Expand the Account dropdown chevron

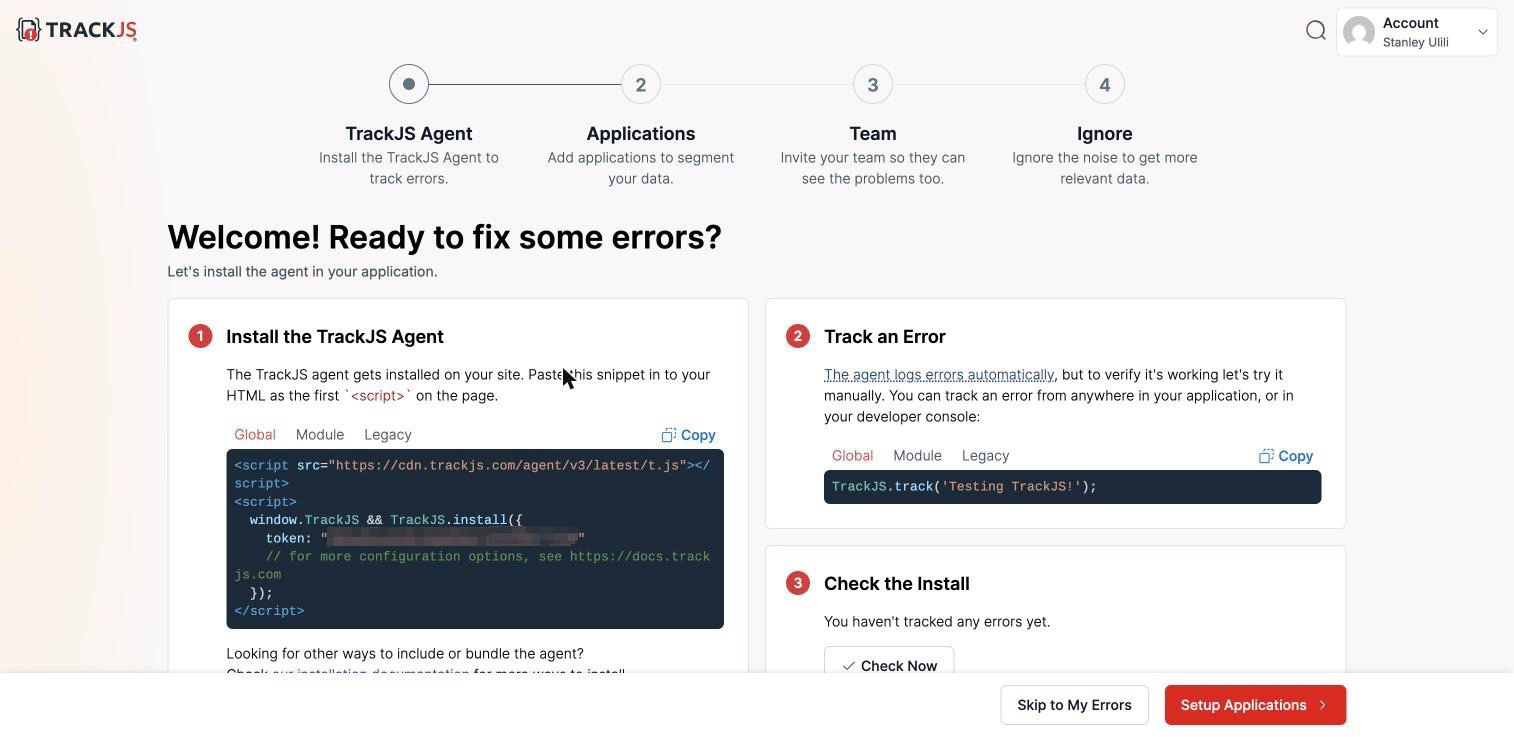coord(1483,32)
